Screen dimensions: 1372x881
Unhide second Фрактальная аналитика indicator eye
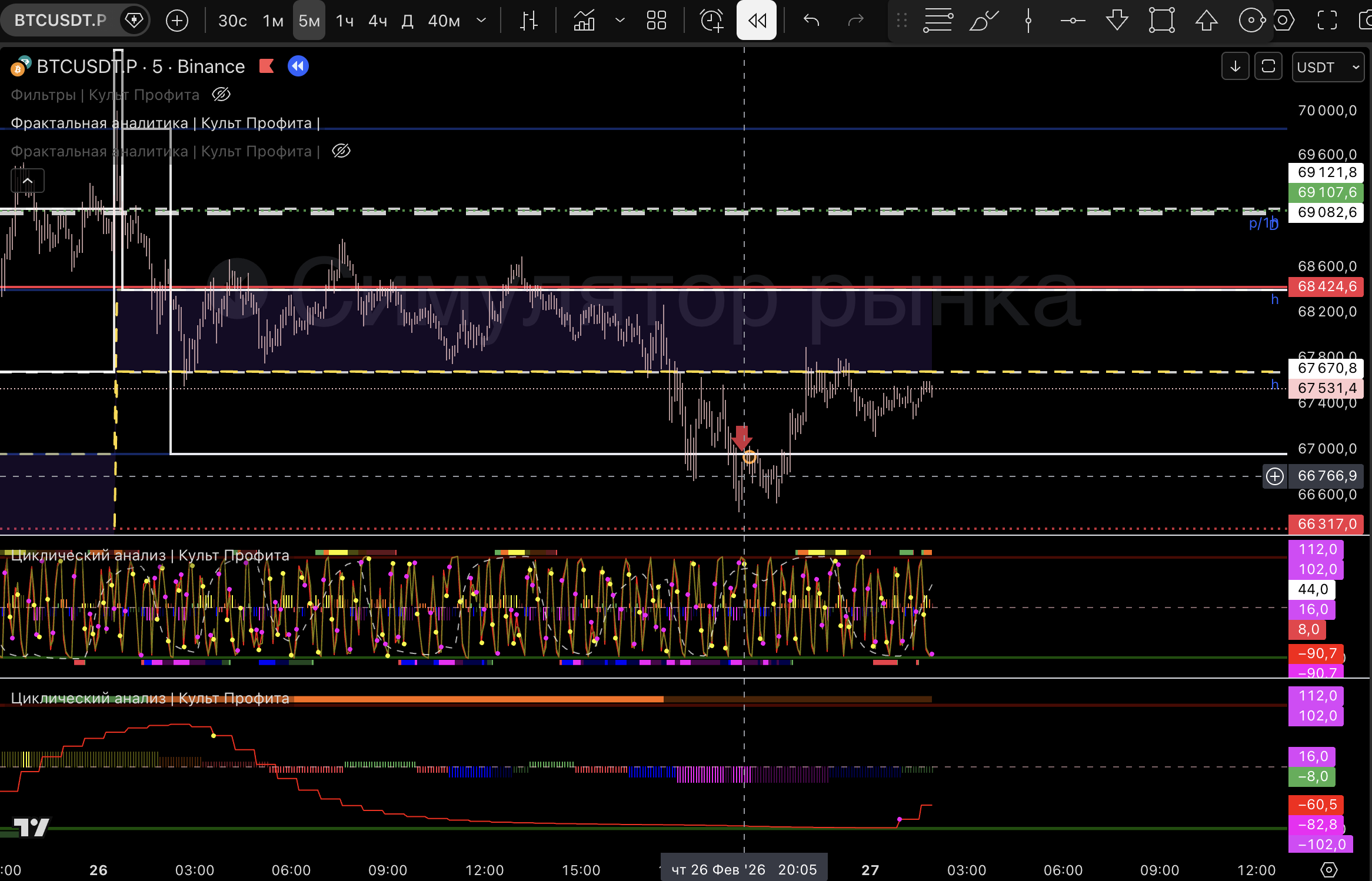point(341,151)
